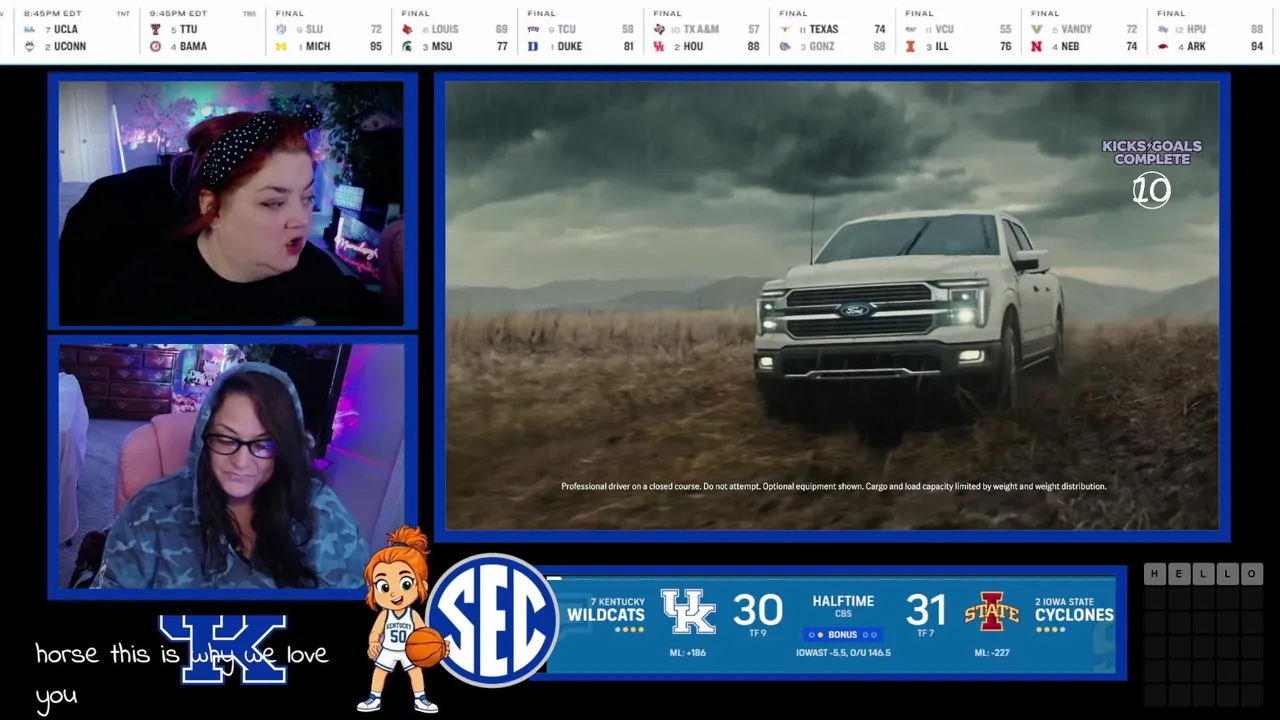Click the O tile in the HELLO grid
Viewport: 1280px width, 720px height.
pyautogui.click(x=1251, y=574)
